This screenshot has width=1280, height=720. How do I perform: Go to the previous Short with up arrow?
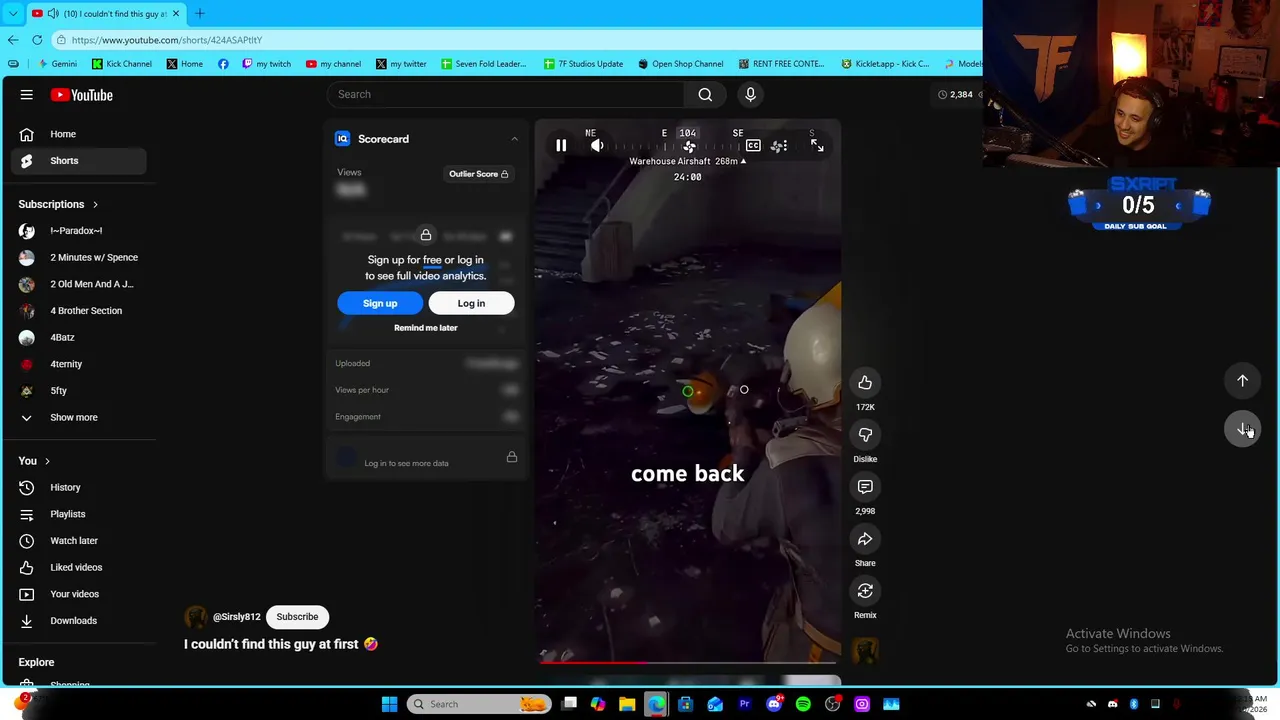pyautogui.click(x=1243, y=381)
